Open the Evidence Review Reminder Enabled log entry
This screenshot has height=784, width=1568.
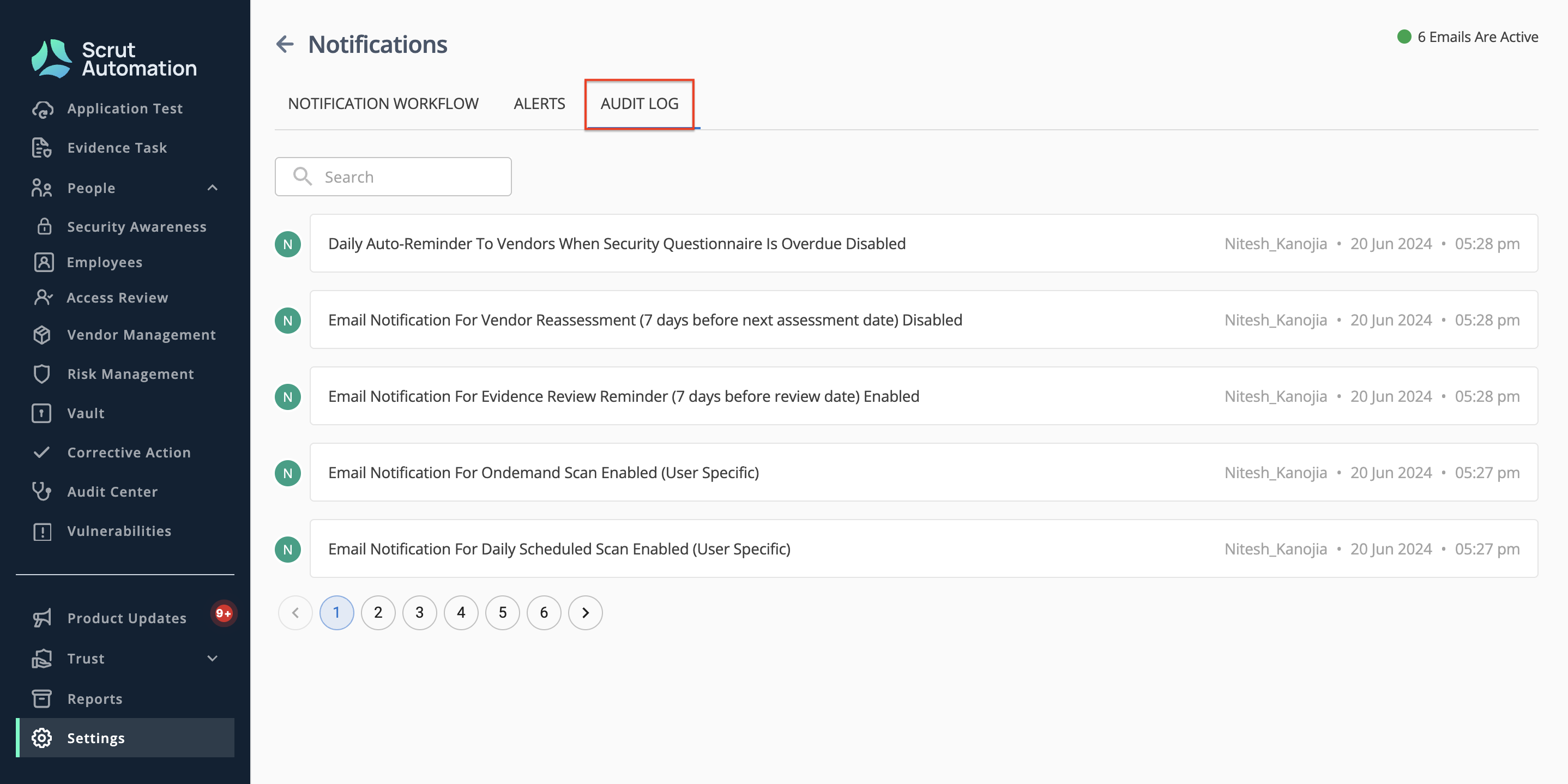(x=924, y=396)
